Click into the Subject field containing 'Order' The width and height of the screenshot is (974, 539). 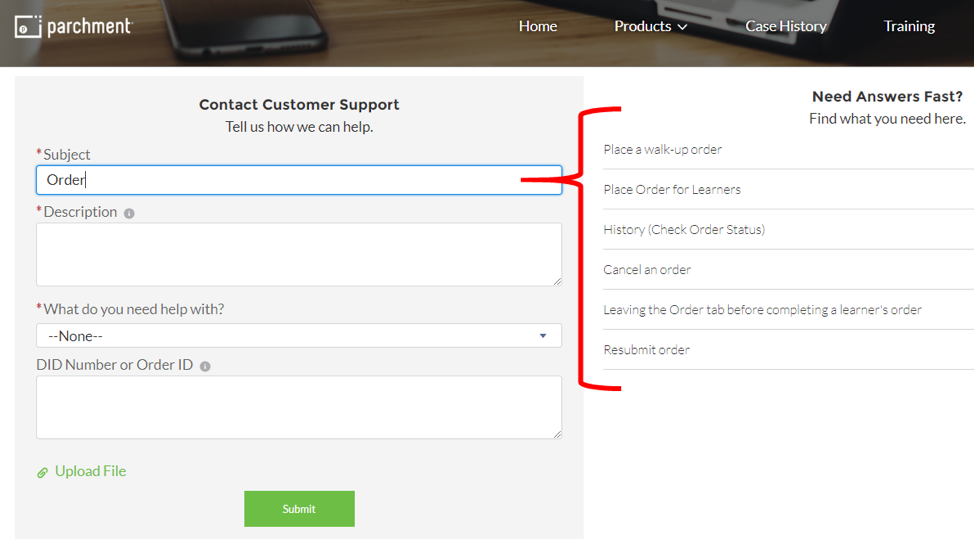[x=298, y=180]
